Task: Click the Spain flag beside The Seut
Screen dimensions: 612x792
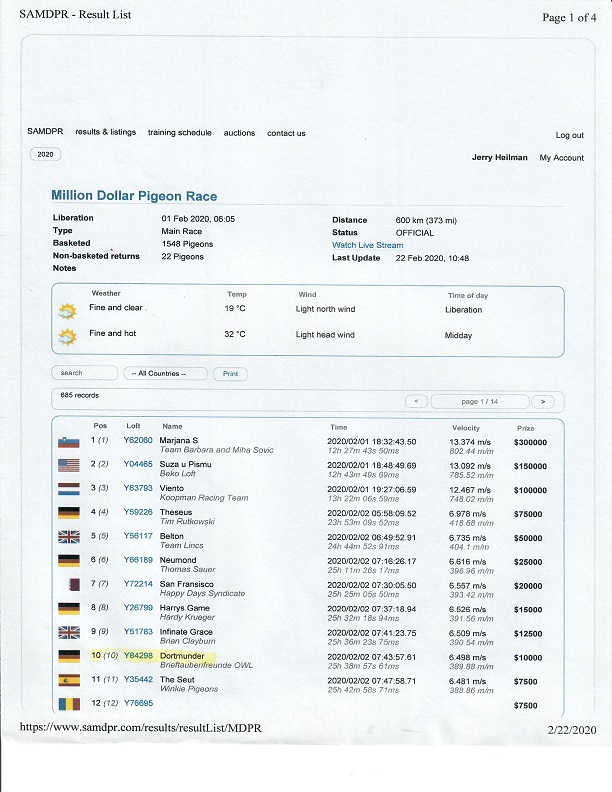Action: (x=69, y=682)
